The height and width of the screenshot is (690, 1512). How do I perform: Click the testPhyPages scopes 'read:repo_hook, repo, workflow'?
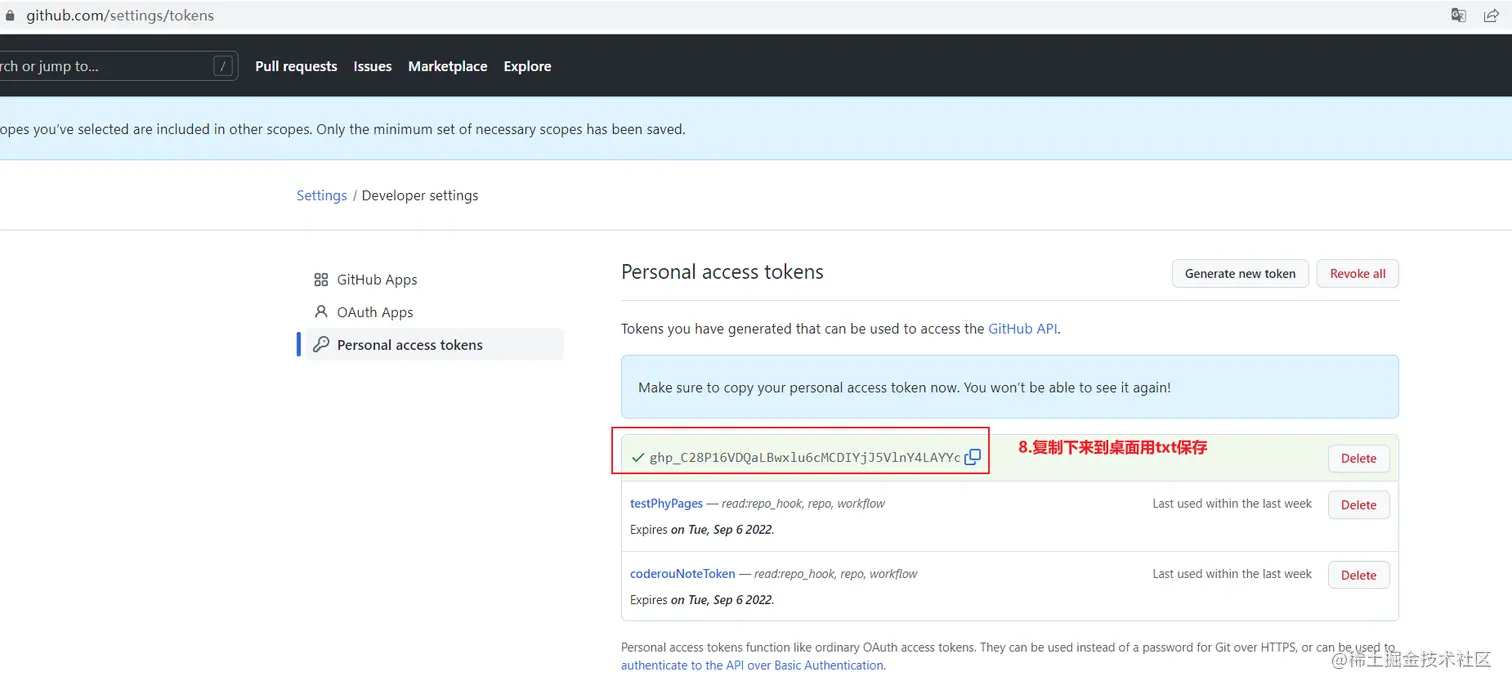803,503
